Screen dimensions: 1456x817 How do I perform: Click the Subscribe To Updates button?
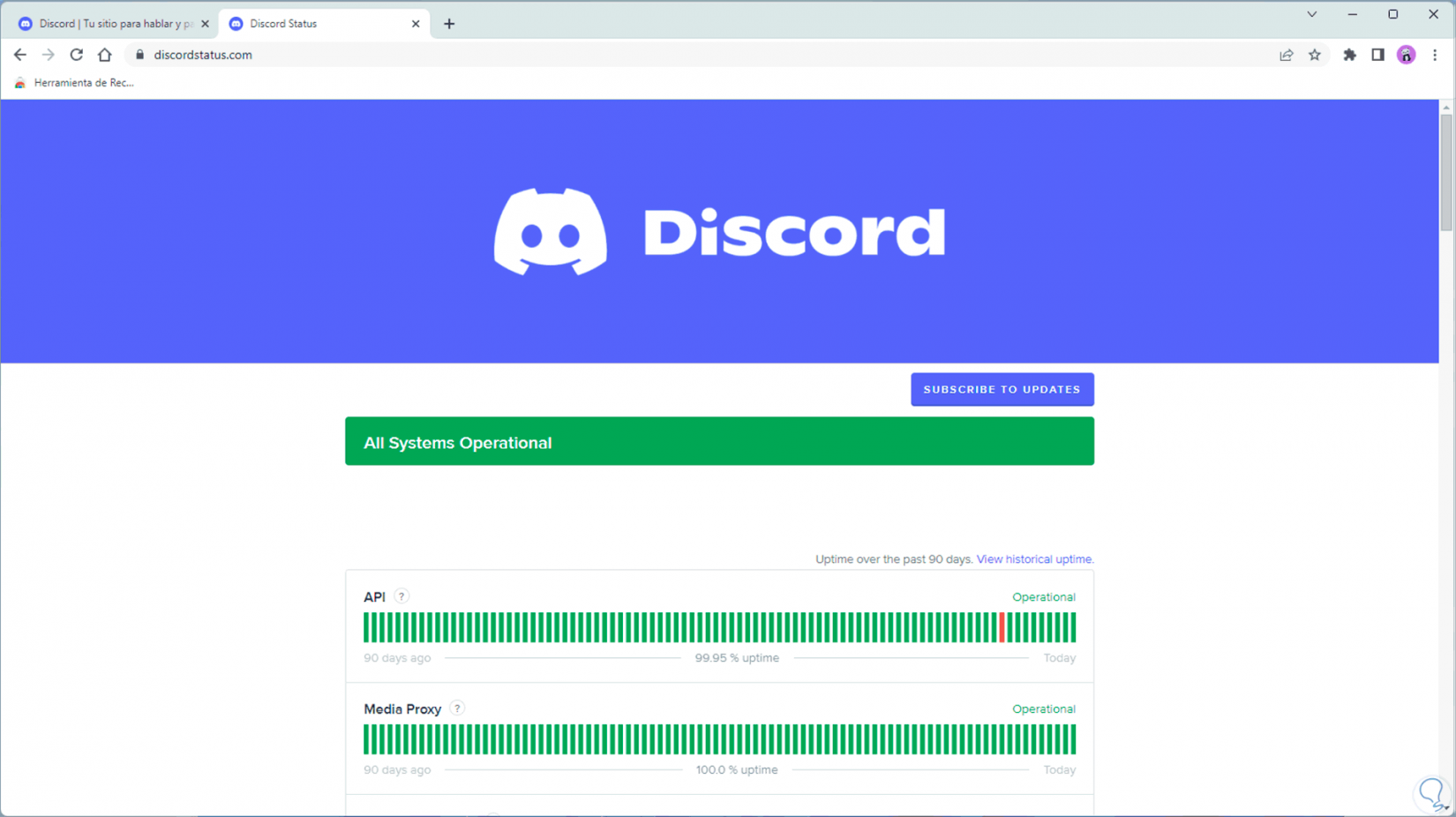click(1002, 389)
